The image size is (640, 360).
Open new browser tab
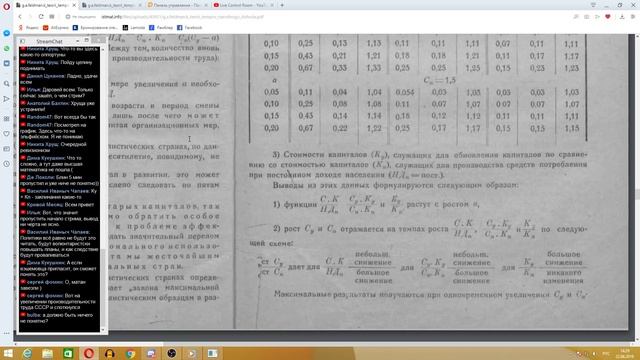(x=282, y=5)
